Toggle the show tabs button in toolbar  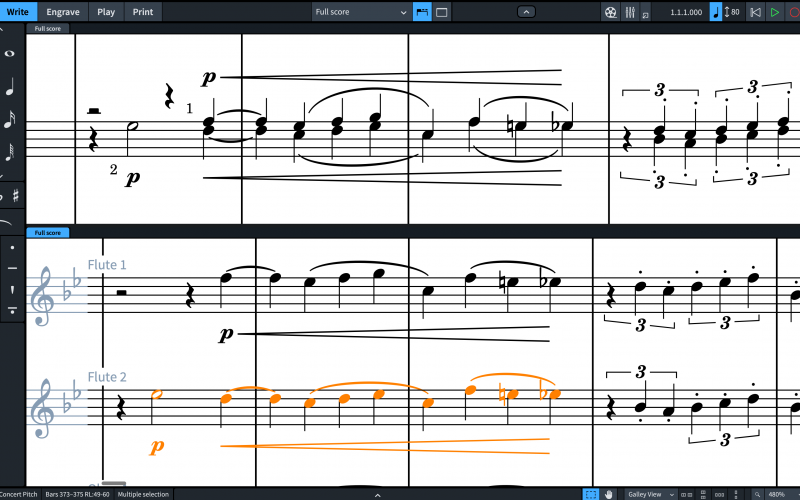tap(422, 12)
